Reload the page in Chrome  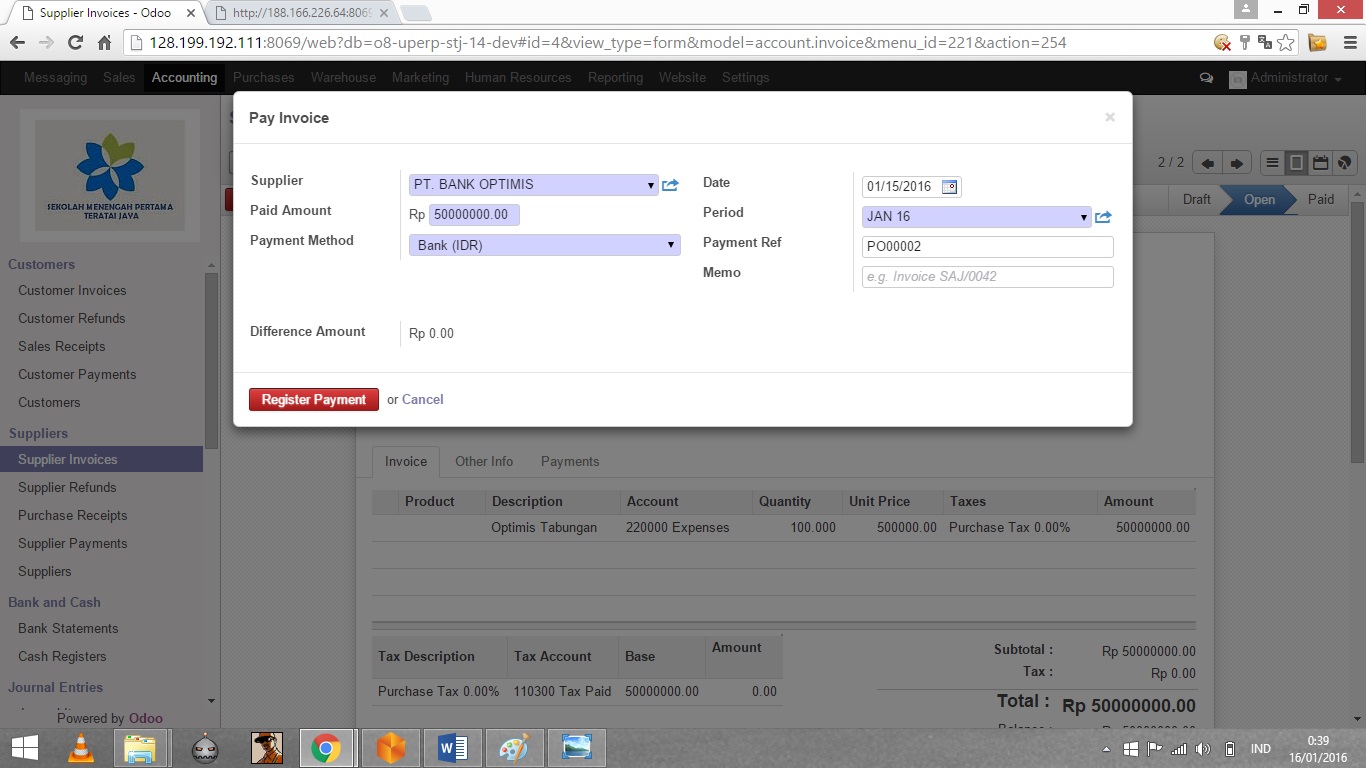click(x=75, y=43)
